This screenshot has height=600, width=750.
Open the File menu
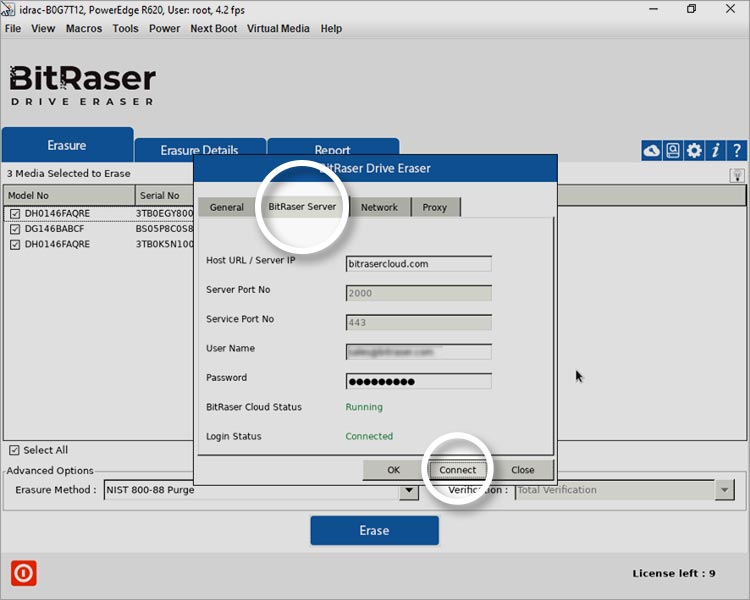[13, 28]
